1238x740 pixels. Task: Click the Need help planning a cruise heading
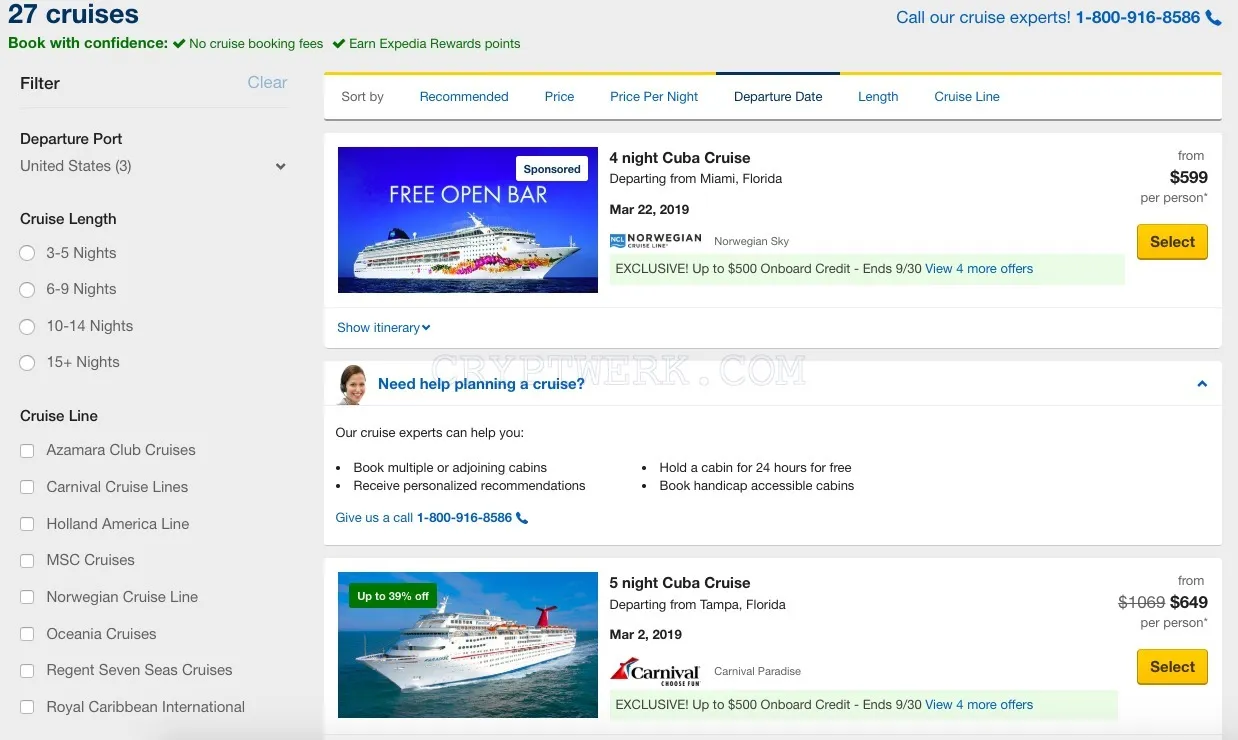click(481, 384)
